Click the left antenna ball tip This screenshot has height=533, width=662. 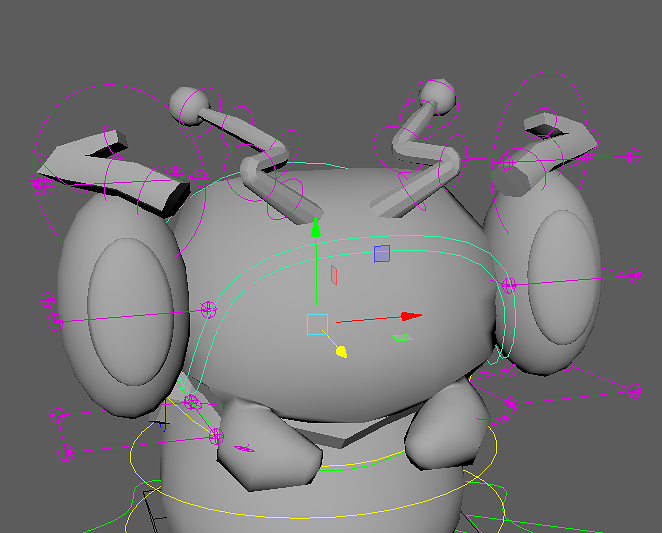click(189, 106)
